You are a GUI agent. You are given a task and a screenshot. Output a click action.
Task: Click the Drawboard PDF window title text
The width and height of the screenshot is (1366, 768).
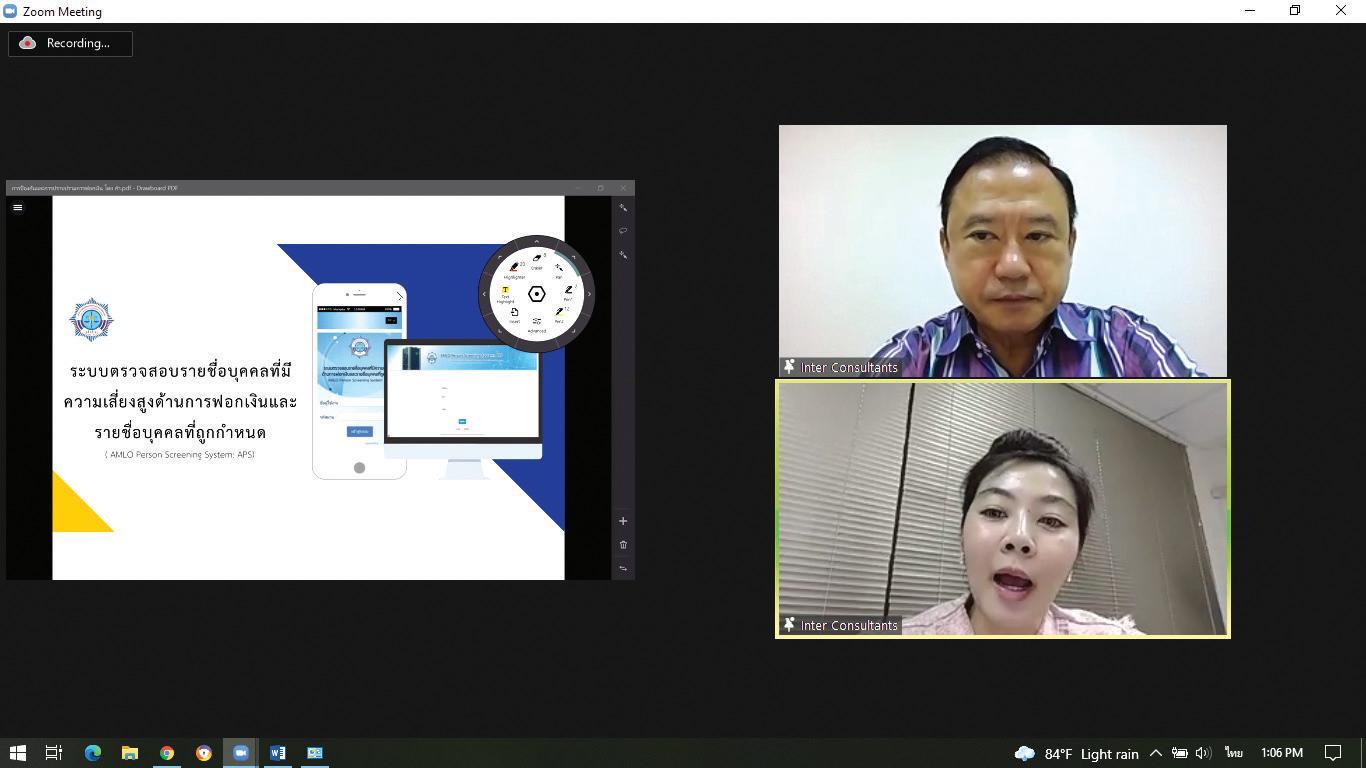pos(95,188)
